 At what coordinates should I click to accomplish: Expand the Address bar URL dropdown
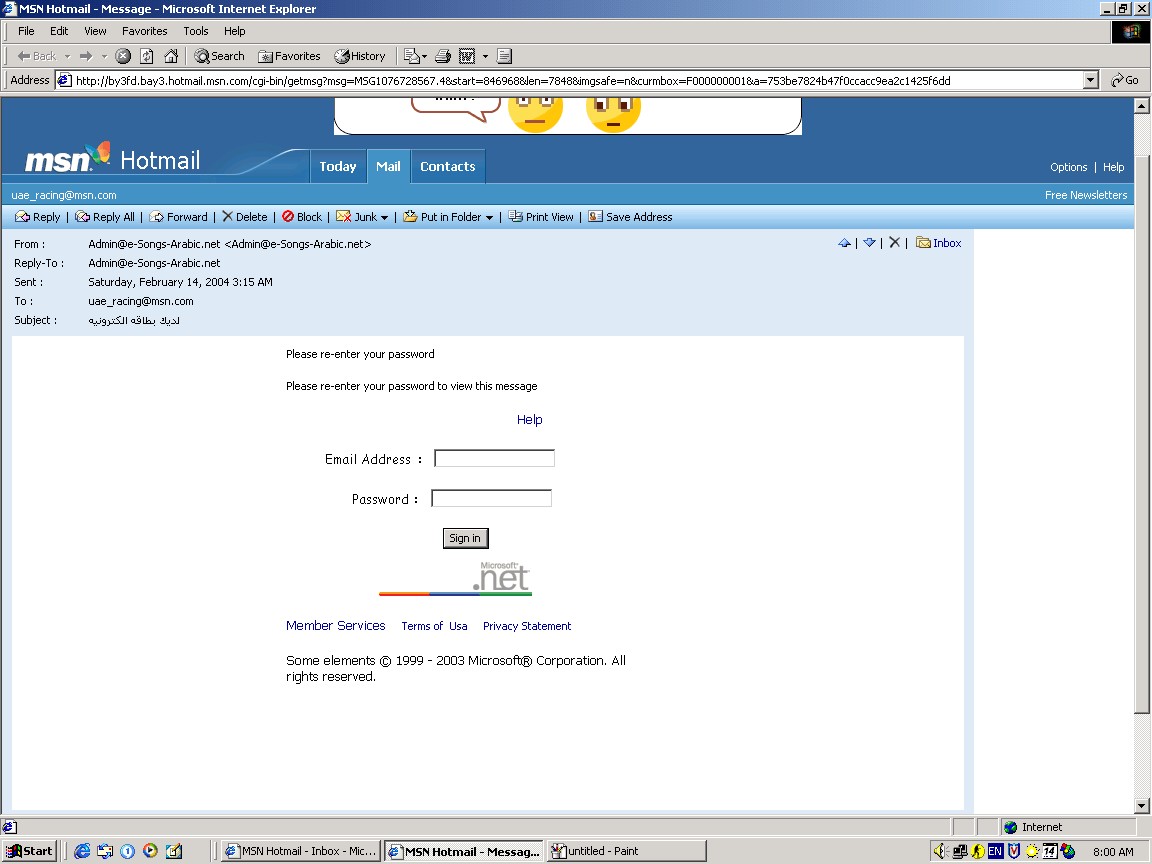click(1091, 80)
